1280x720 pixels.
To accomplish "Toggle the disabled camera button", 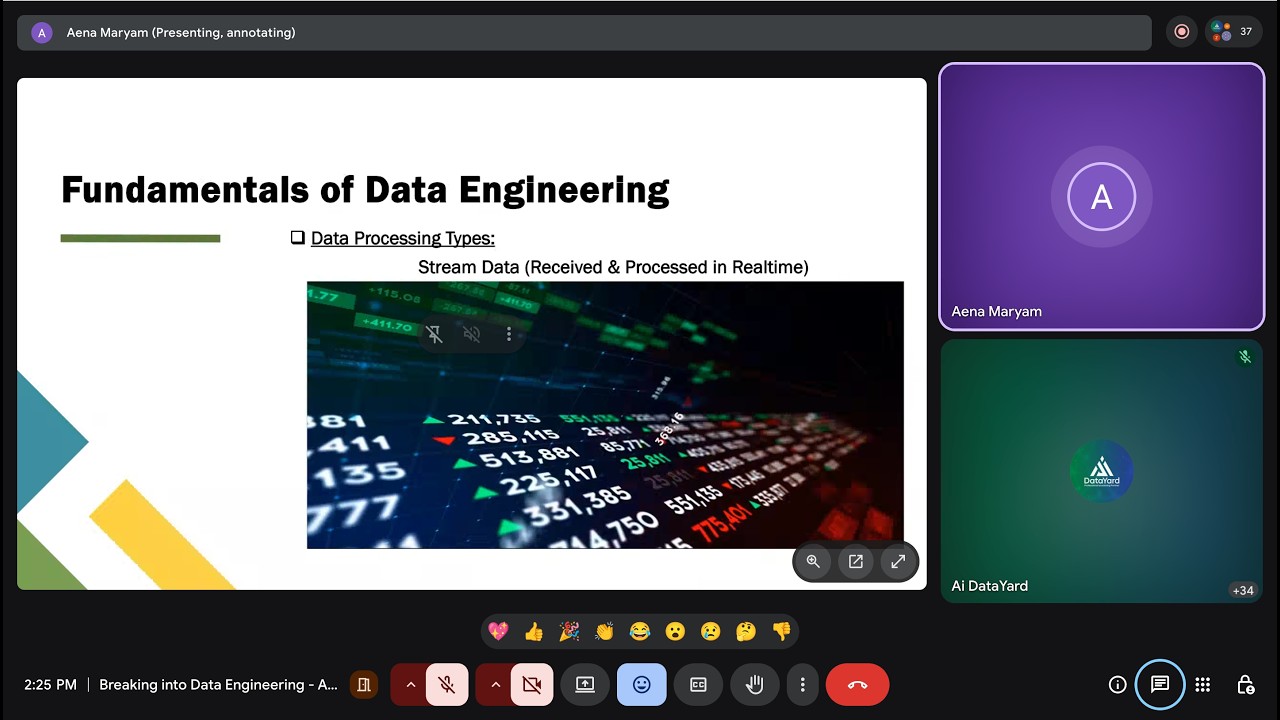I will point(532,685).
